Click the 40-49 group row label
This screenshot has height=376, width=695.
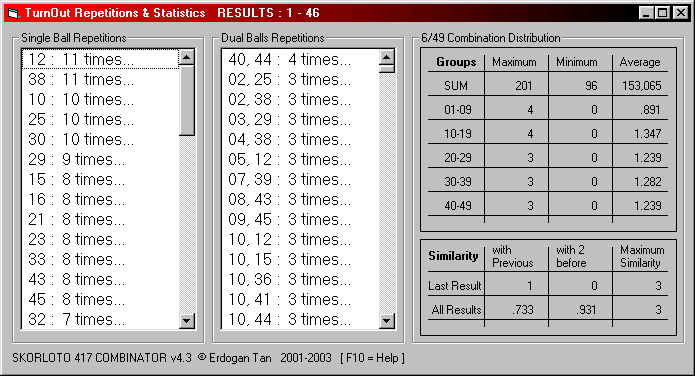457,205
